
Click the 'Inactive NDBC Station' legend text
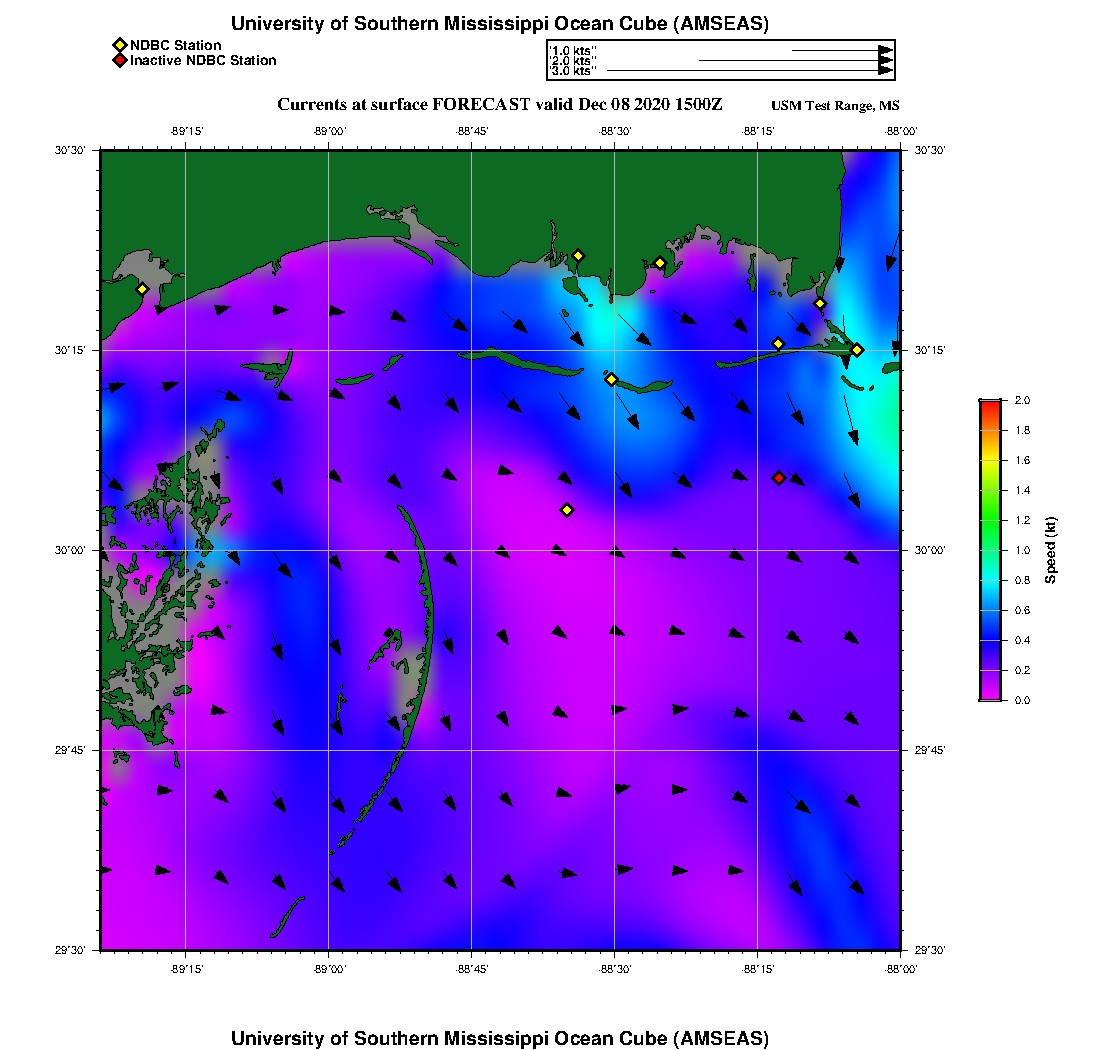[x=203, y=60]
